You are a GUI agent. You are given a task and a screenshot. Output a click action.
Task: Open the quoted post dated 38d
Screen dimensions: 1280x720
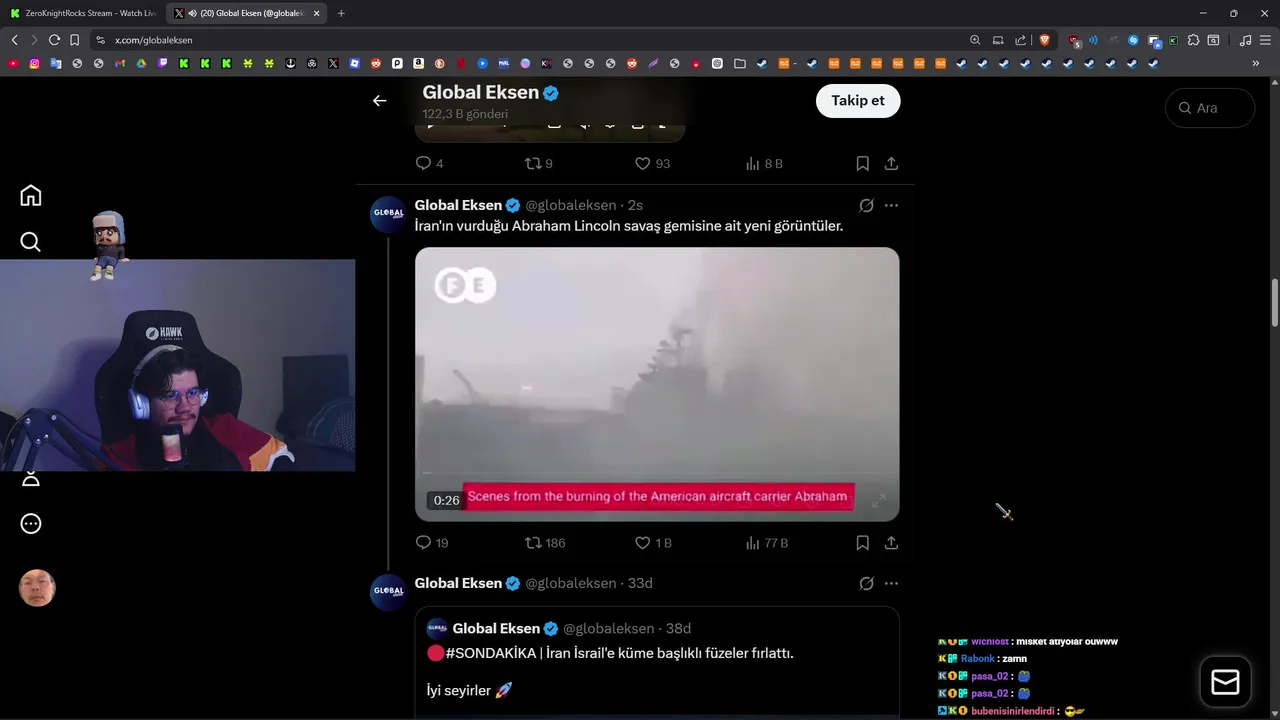pyautogui.click(x=657, y=662)
